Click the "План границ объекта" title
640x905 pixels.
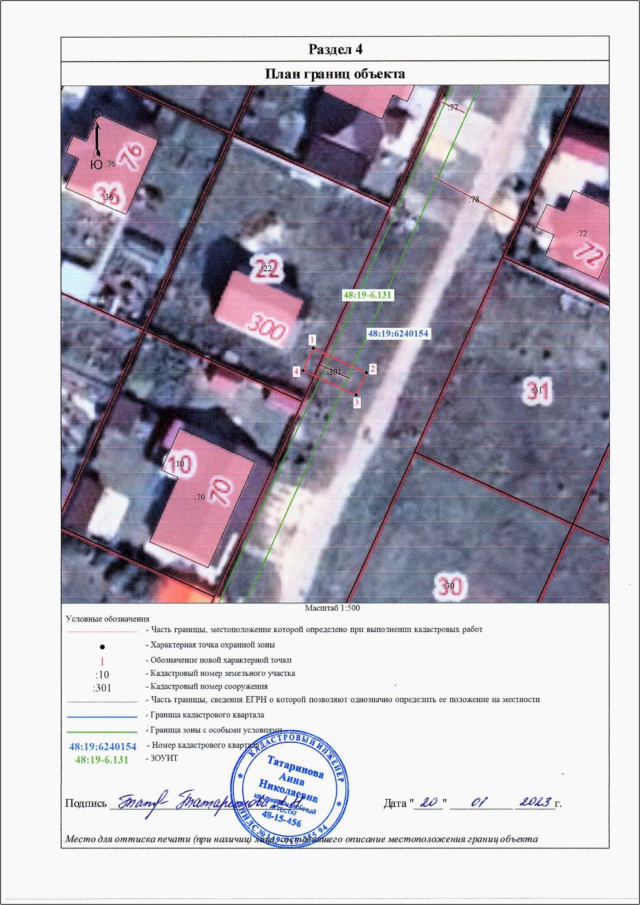[334, 73]
